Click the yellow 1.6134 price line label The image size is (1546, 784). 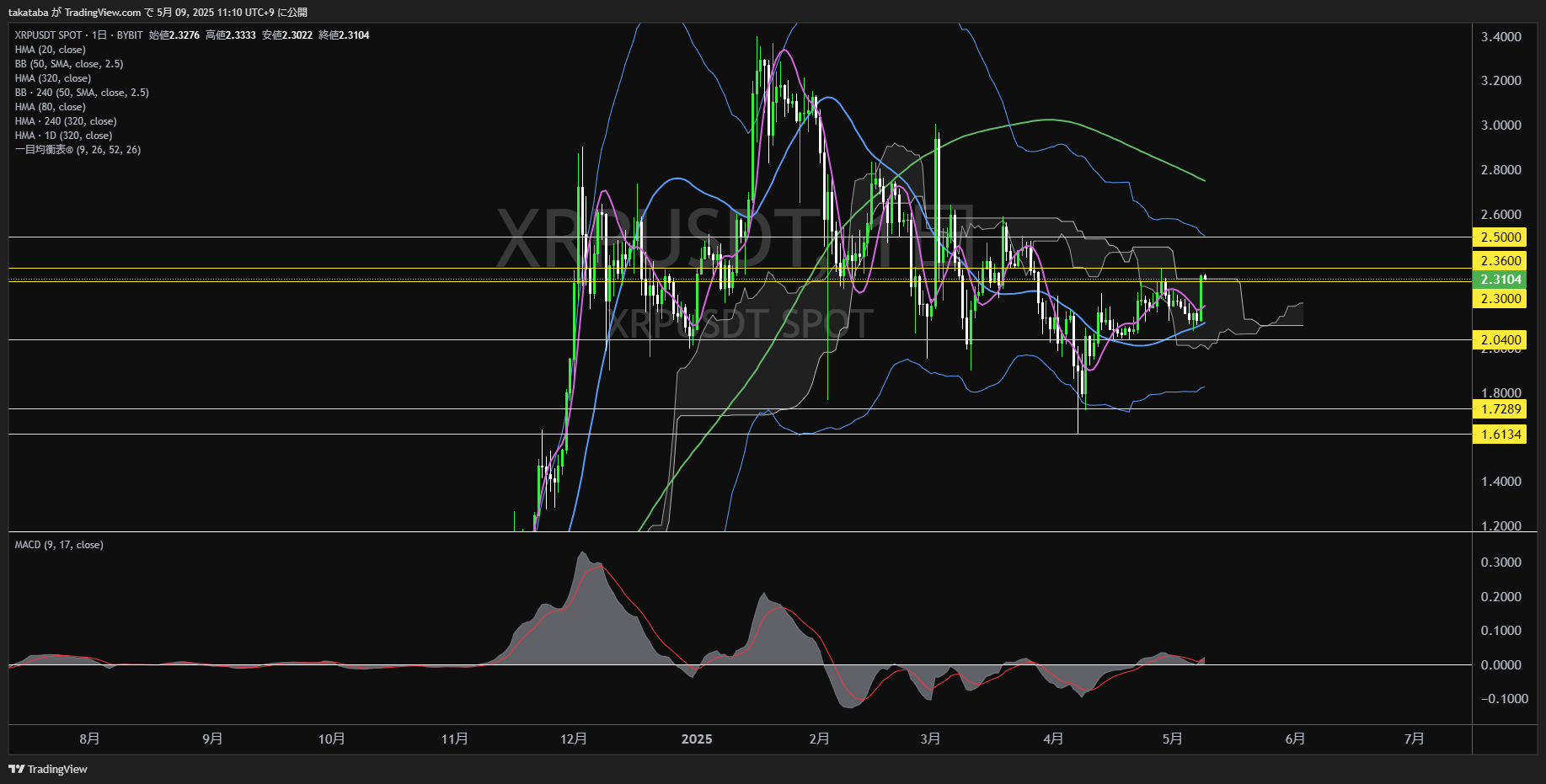click(1500, 435)
